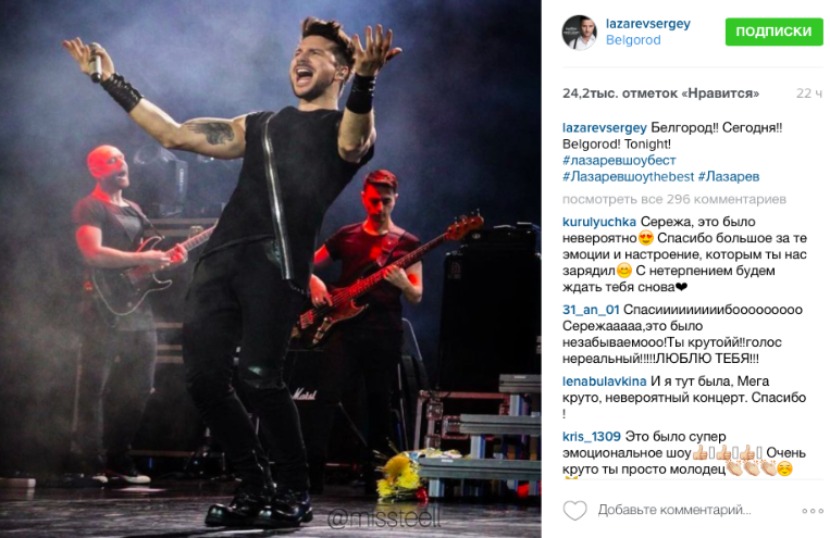830x538 pixels.
Task: Open lazarevsergey username in the caption
Action: coord(605,128)
